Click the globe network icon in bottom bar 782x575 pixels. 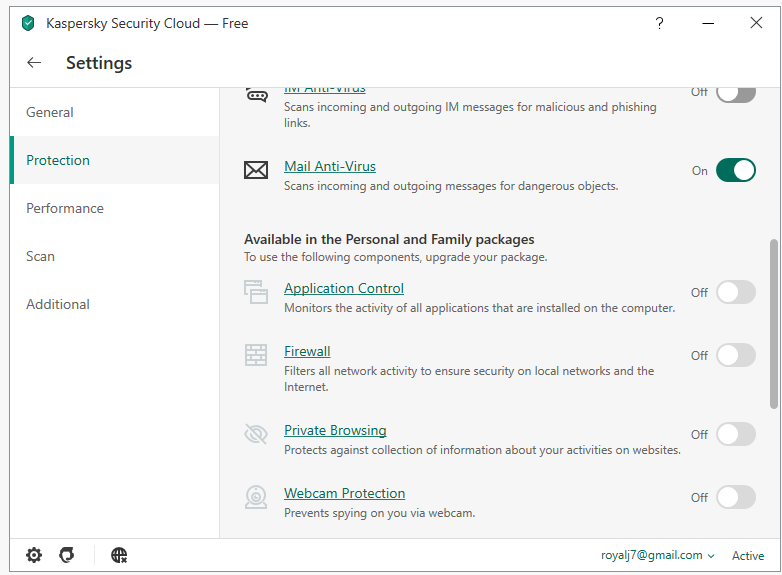(x=119, y=555)
